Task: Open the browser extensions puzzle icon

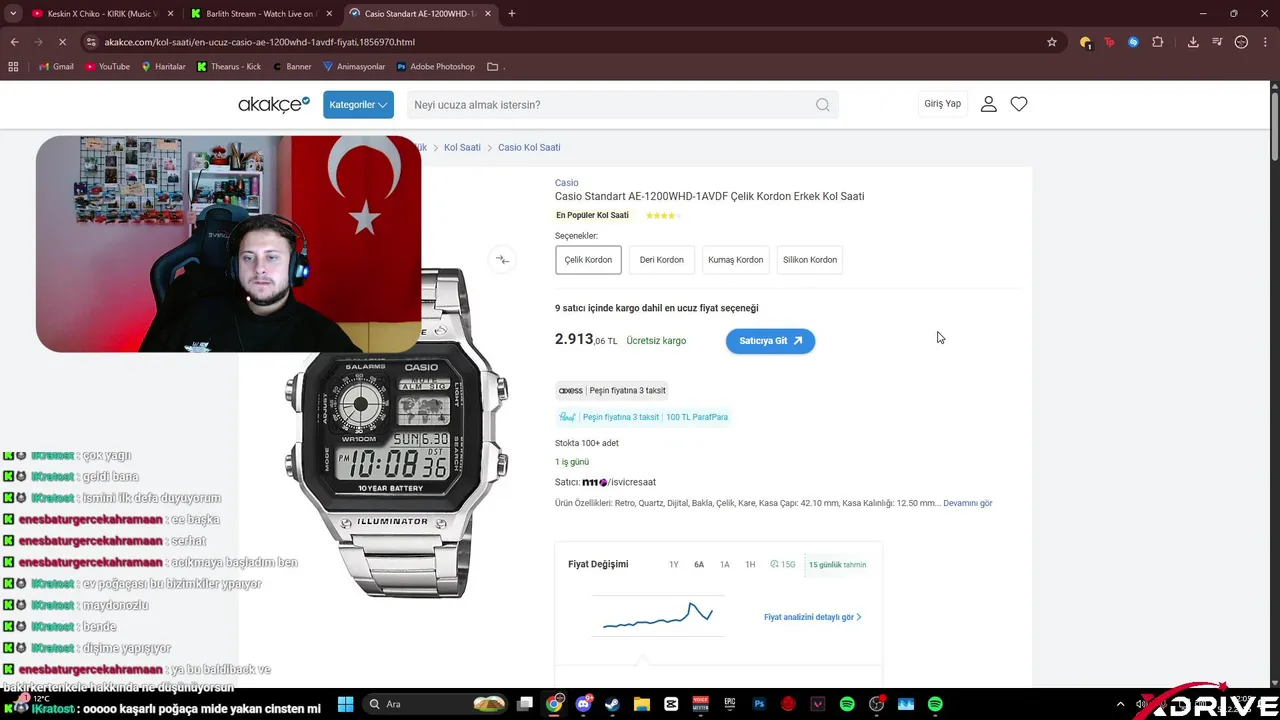Action: [x=1158, y=42]
